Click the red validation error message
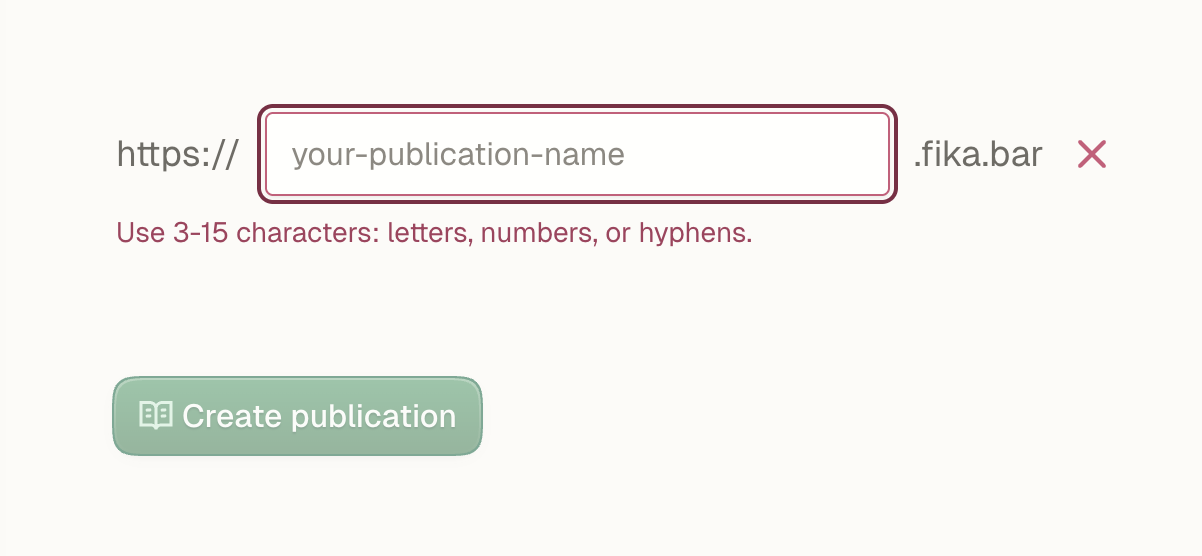This screenshot has width=1202, height=556. [434, 233]
